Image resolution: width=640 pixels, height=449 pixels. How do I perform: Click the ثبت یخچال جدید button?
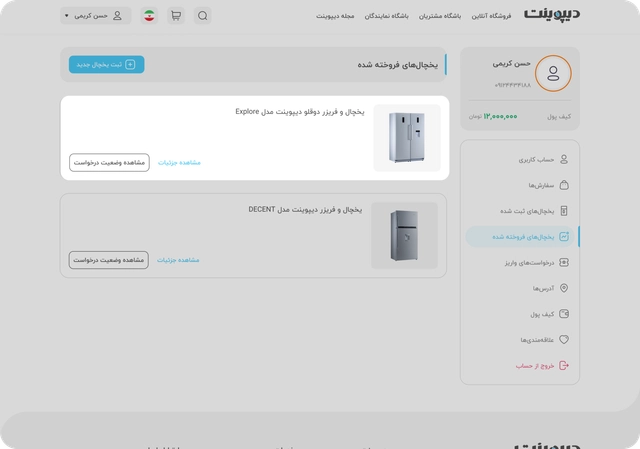pyautogui.click(x=107, y=64)
